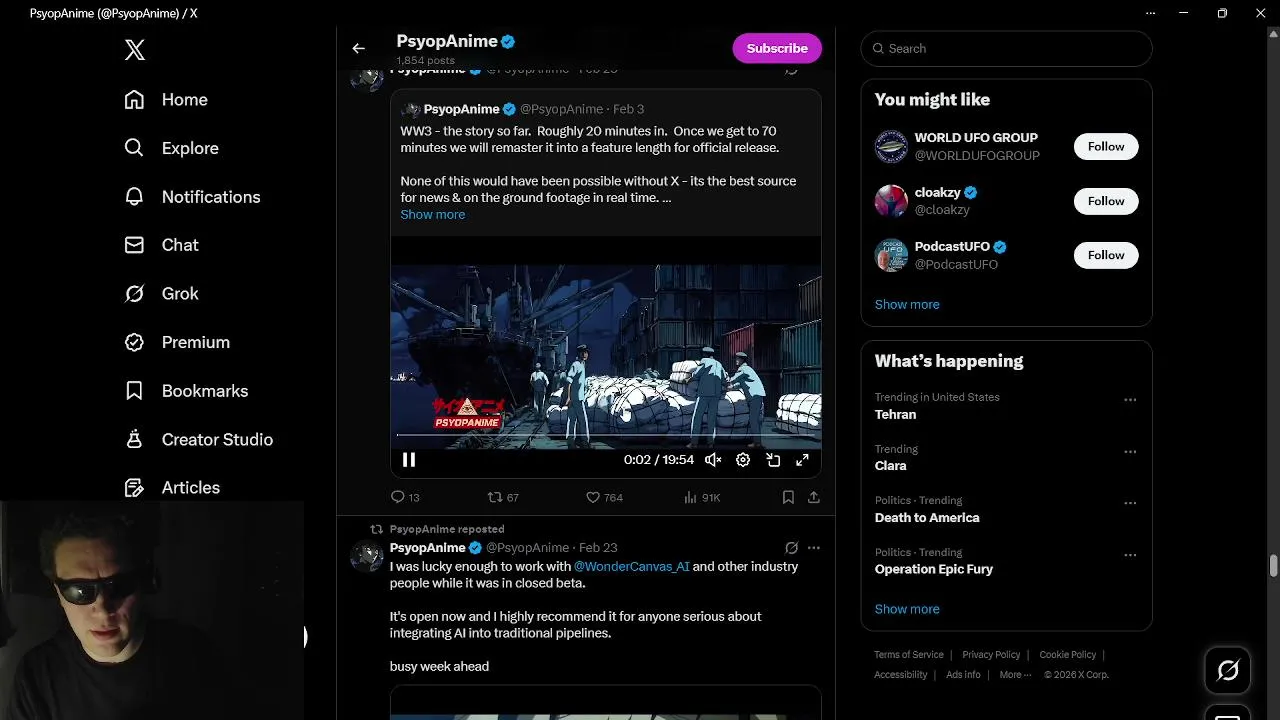The height and width of the screenshot is (720, 1280).
Task: Click the Subscribe button
Action: point(777,48)
